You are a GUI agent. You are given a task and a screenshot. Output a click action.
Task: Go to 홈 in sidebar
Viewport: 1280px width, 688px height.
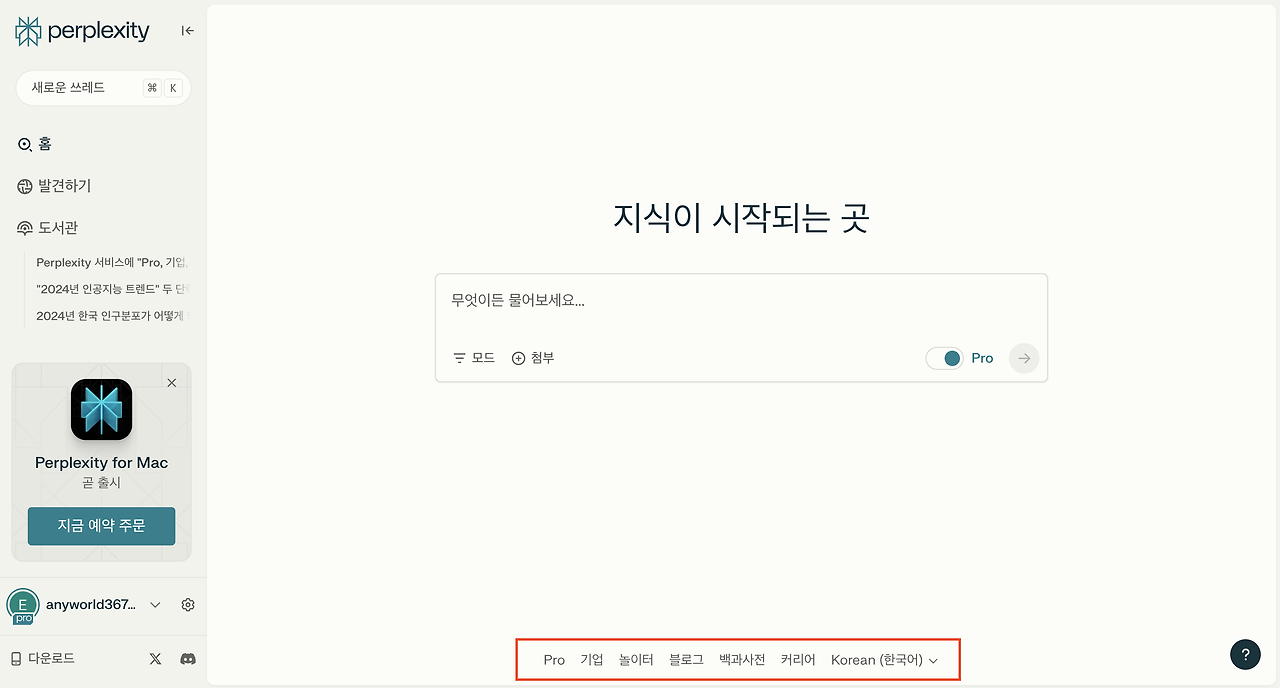(x=35, y=145)
